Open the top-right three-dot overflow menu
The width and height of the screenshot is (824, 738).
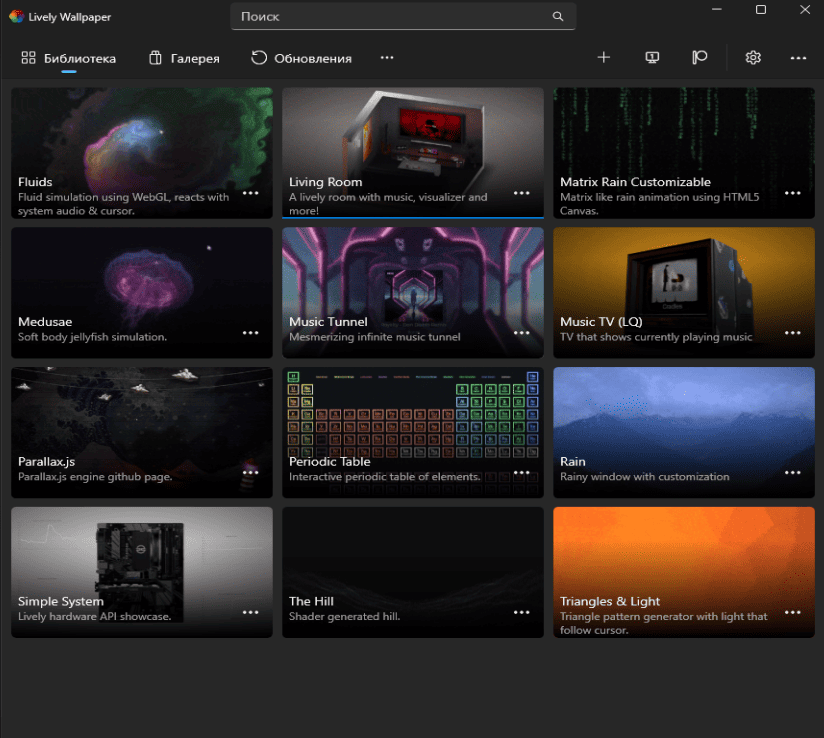tap(798, 58)
